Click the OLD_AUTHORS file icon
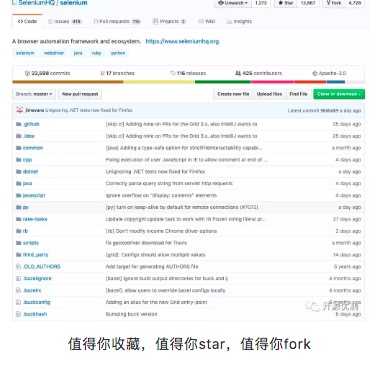 click(19, 267)
